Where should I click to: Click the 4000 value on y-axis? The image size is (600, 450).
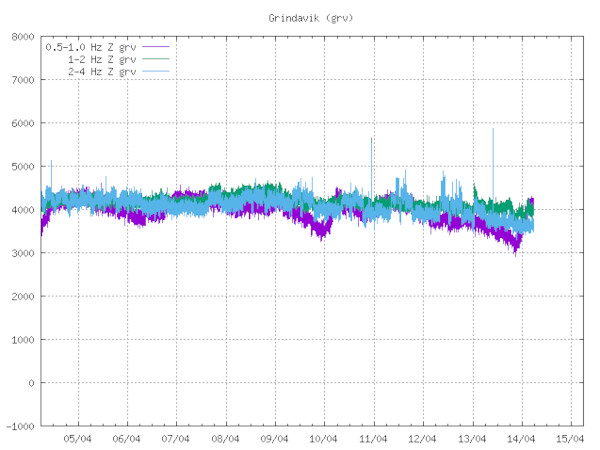click(x=22, y=210)
